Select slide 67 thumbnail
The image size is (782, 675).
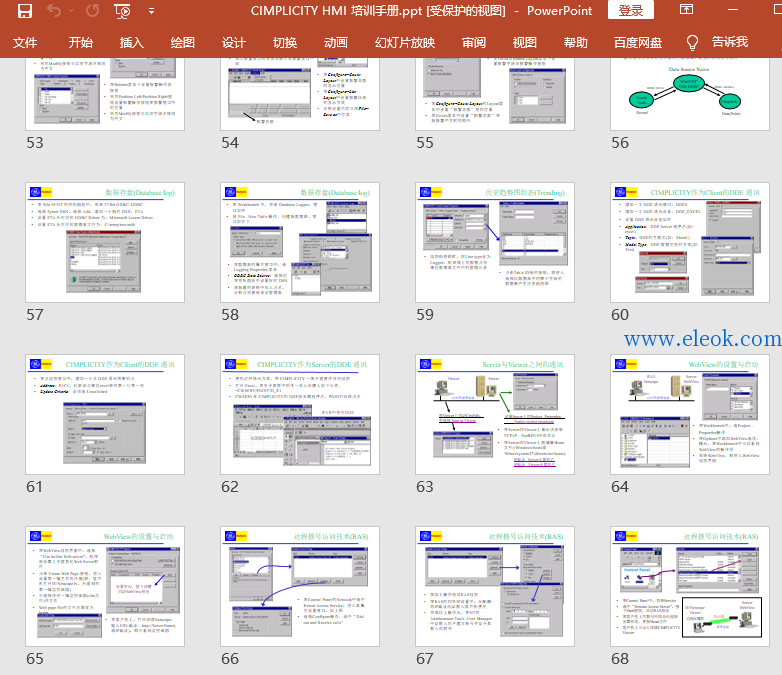click(495, 587)
